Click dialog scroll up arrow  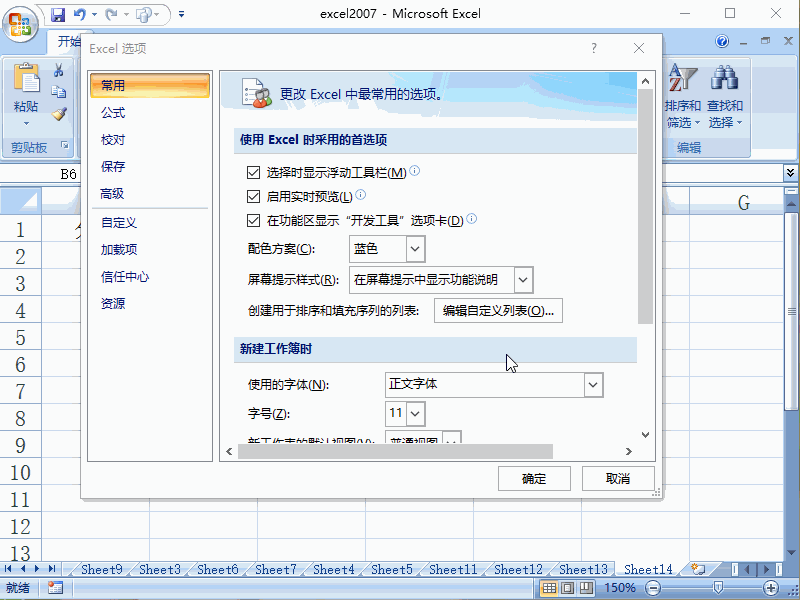(x=645, y=81)
